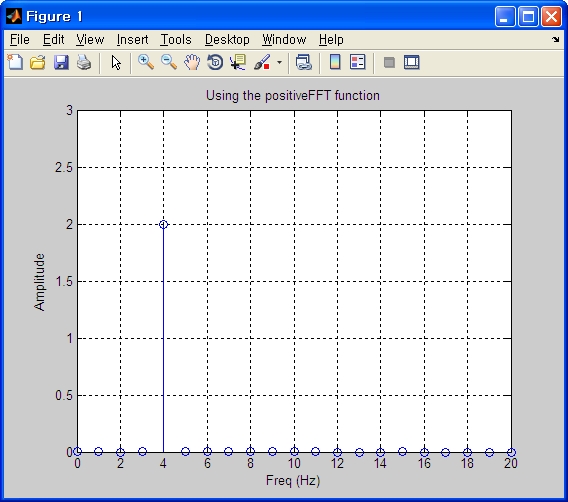Viewport: 568px width, 502px height.
Task: Click the dock figure arrow at menu bar end
Action: pyautogui.click(x=556, y=39)
